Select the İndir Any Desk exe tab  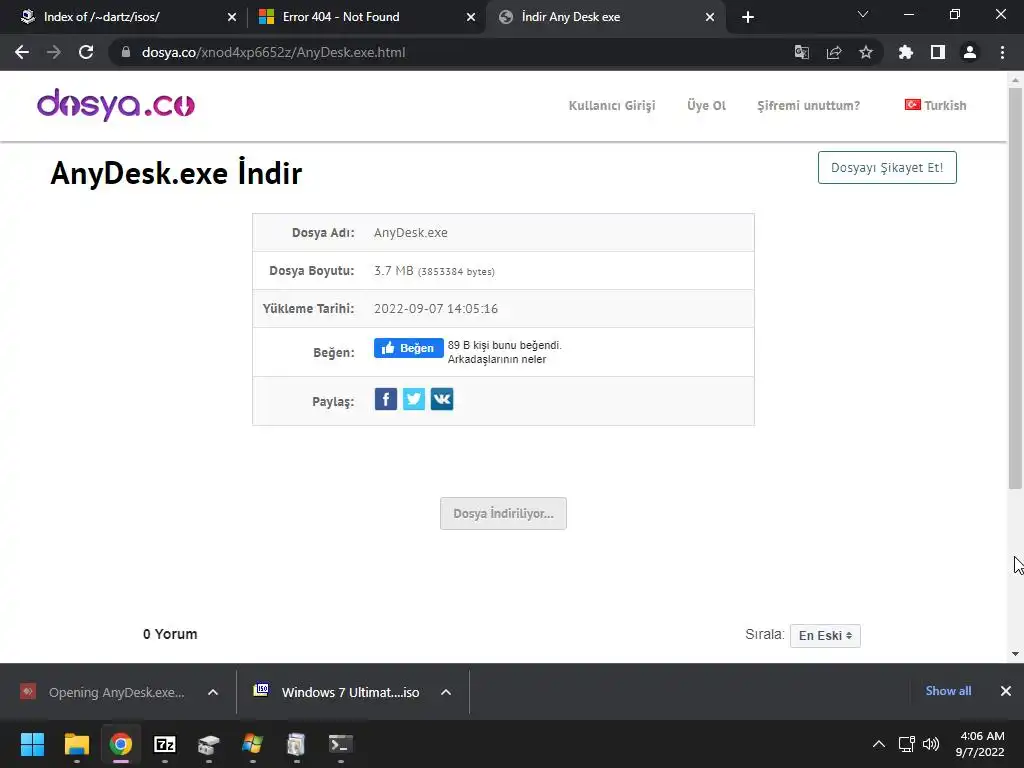coord(606,17)
